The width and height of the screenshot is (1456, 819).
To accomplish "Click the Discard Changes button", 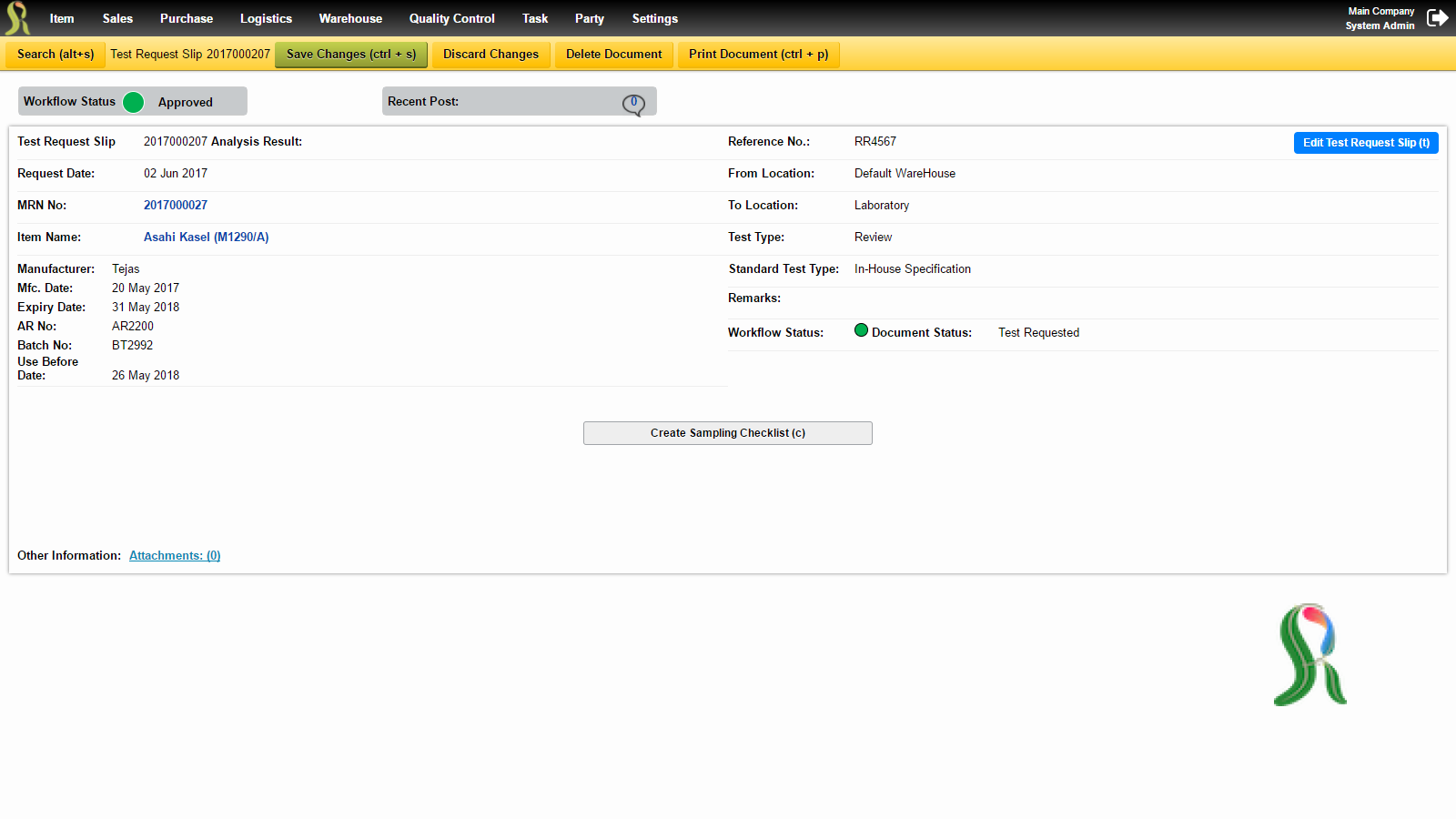I will point(490,55).
